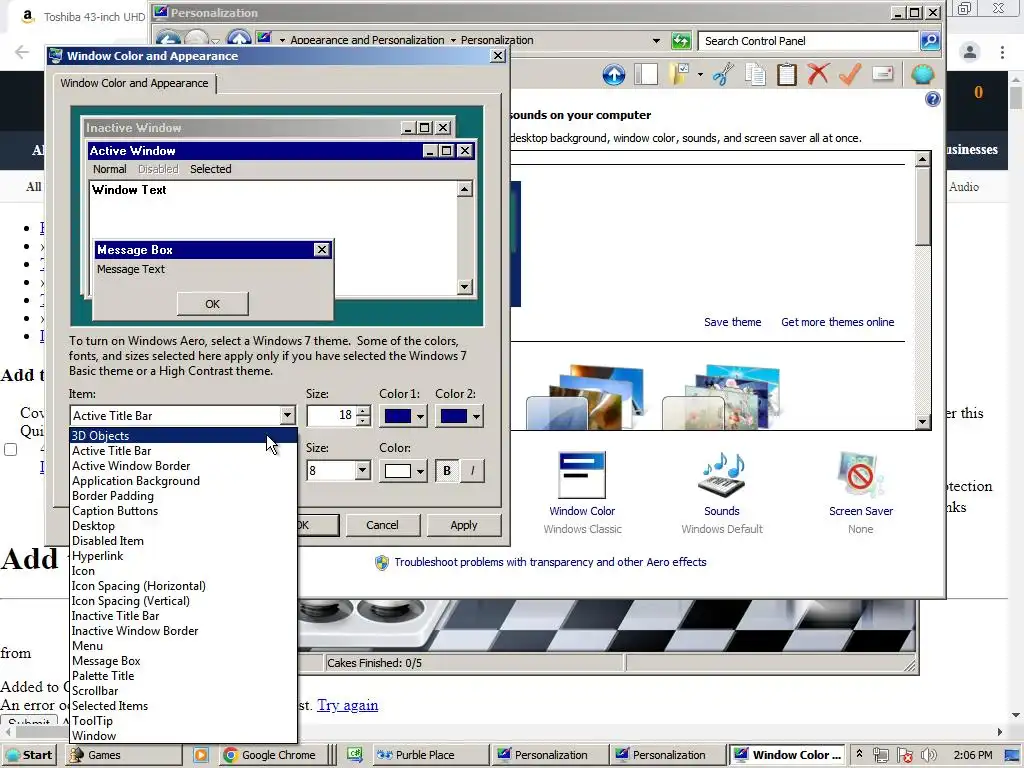Click the Color 2 navy swatch
The image size is (1024, 768).
click(x=454, y=416)
